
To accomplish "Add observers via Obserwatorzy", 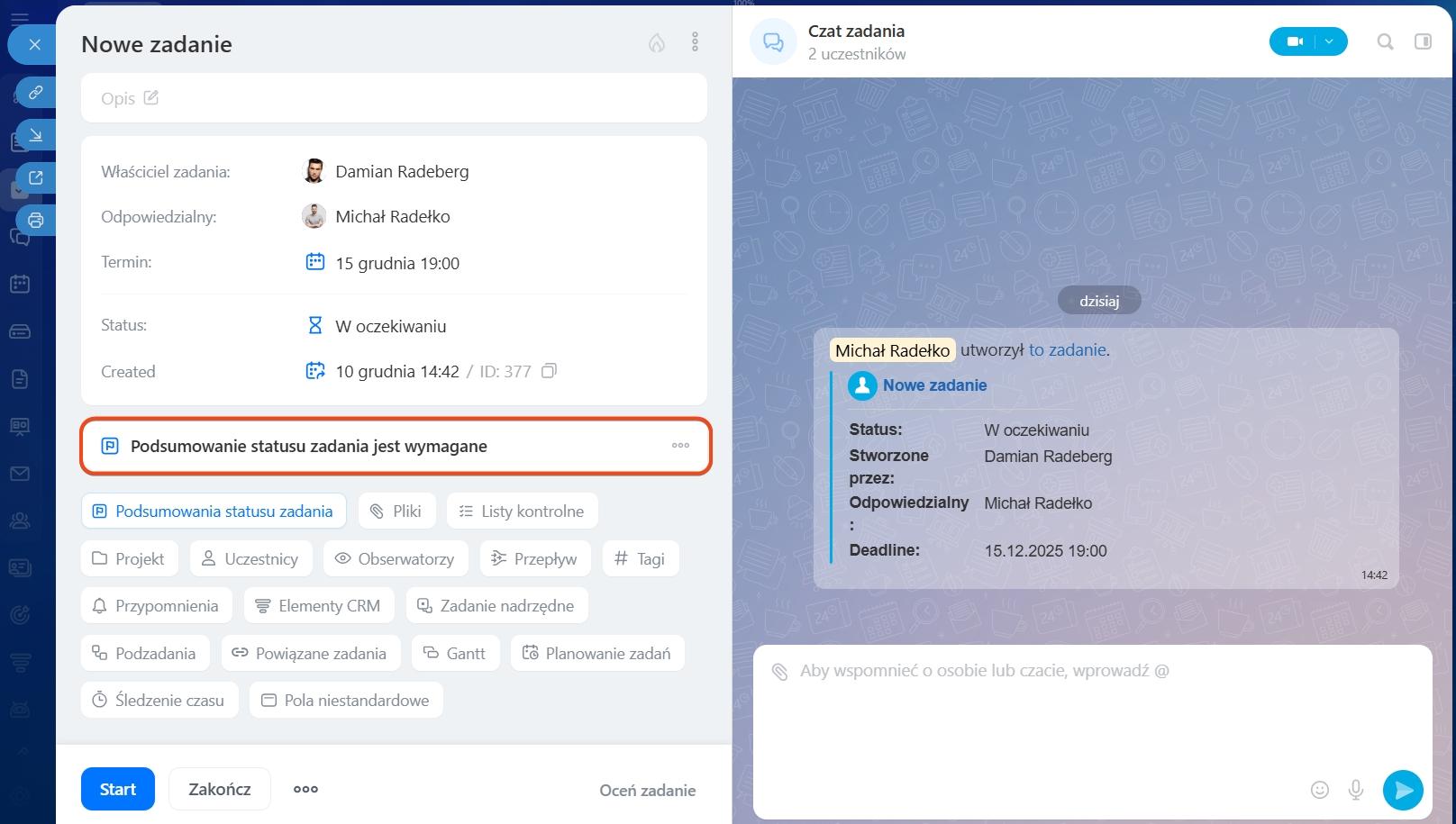I will [396, 558].
